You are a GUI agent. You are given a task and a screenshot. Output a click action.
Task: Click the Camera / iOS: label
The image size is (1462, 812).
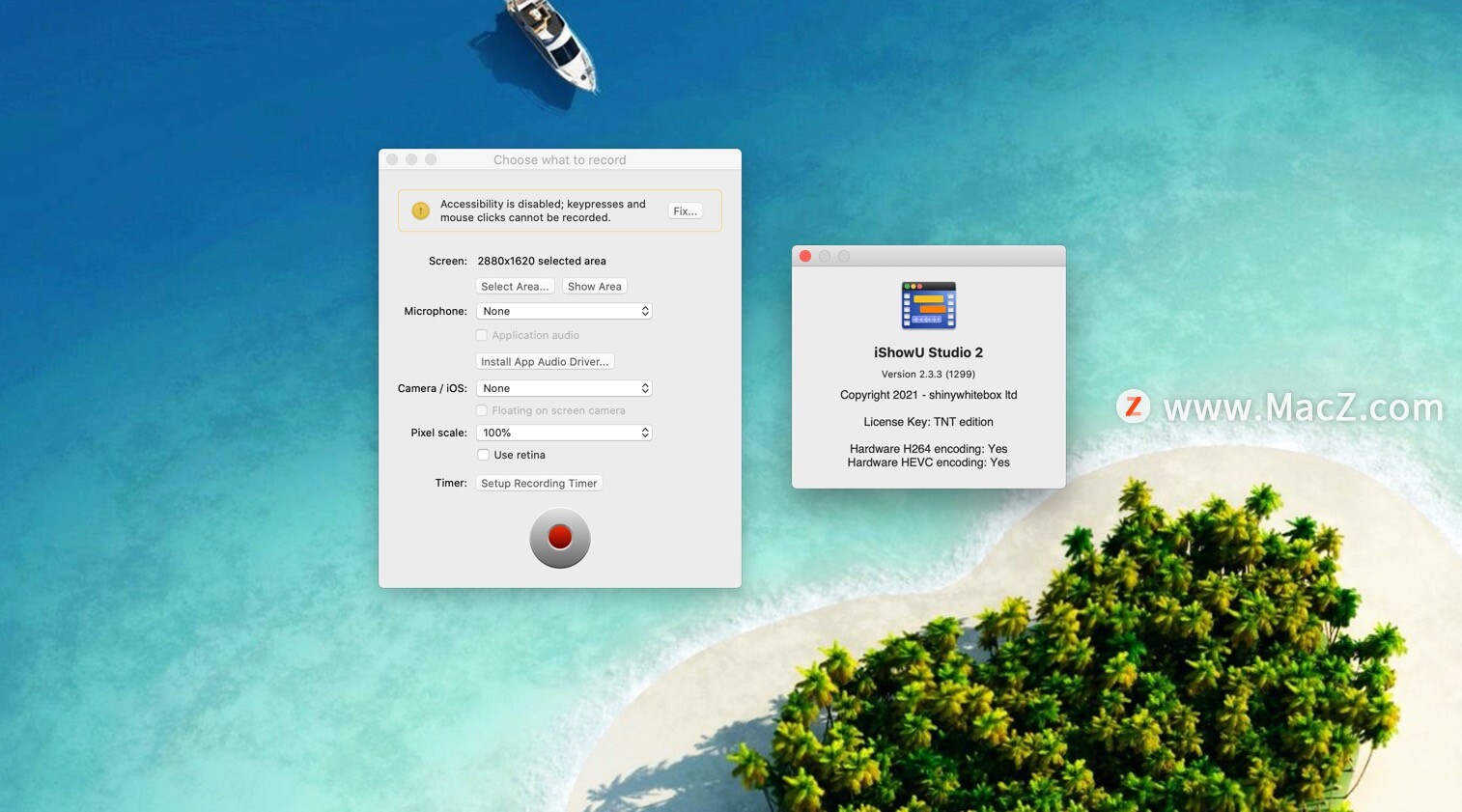pyautogui.click(x=432, y=388)
